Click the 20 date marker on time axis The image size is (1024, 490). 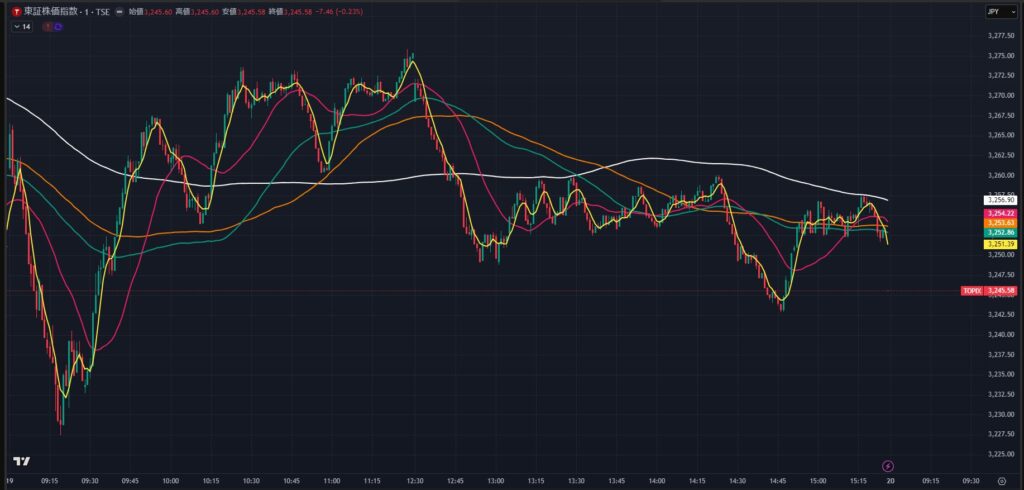coord(889,481)
